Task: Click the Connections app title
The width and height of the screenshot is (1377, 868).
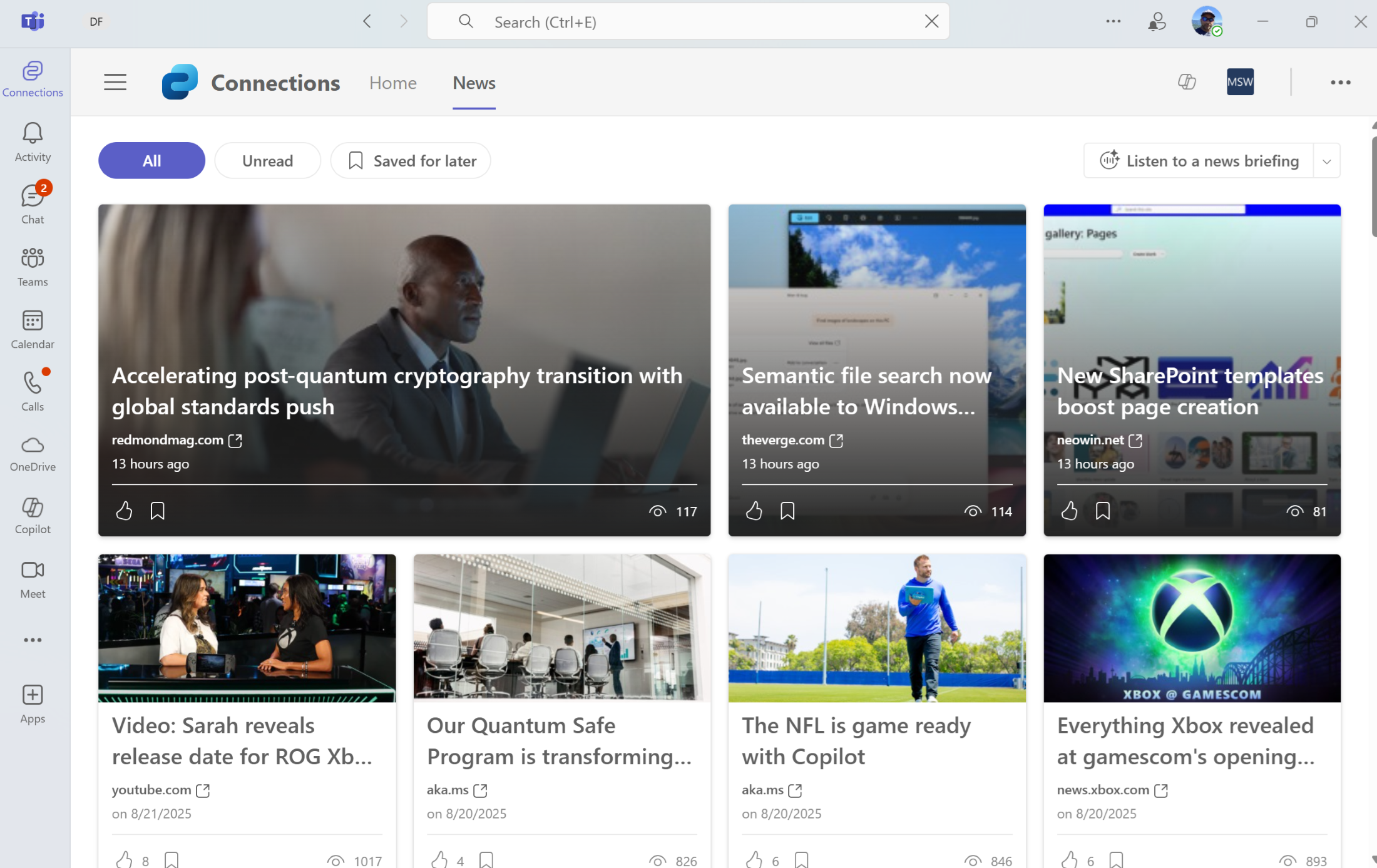Action: click(275, 83)
